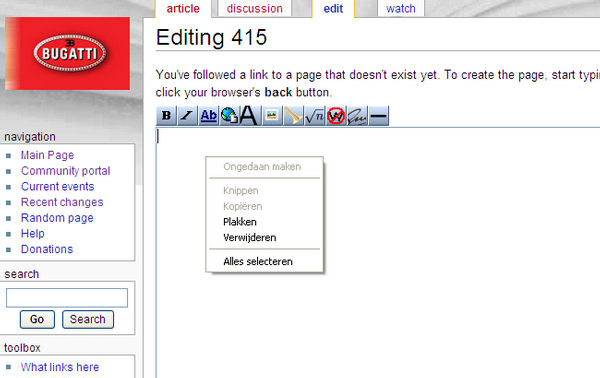This screenshot has width=600, height=378.
Task: Insert mathematical formula icon
Action: [x=315, y=116]
